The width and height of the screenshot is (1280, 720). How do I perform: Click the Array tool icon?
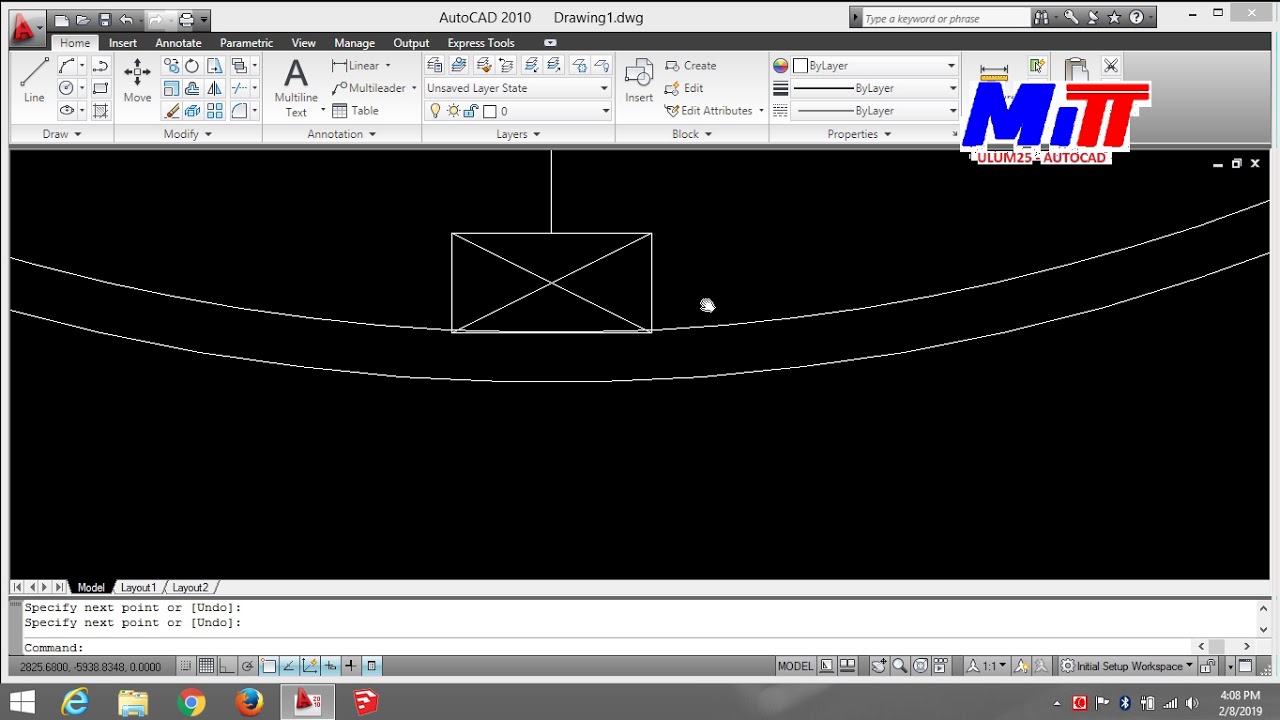point(214,111)
